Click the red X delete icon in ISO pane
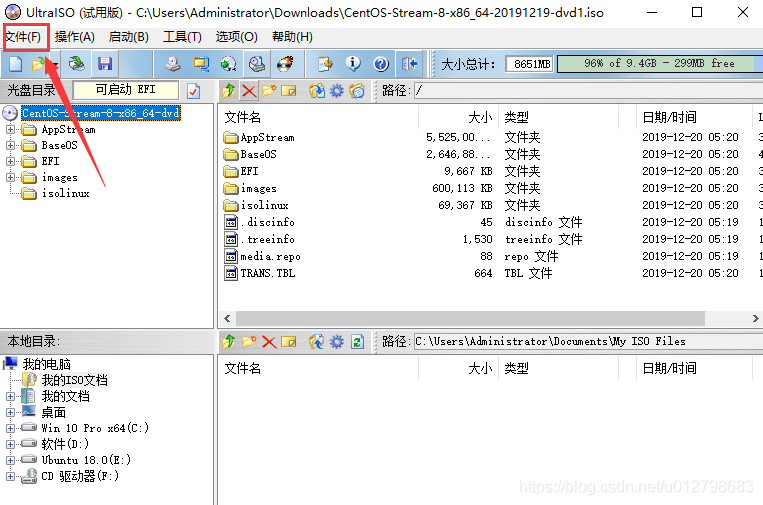The width and height of the screenshot is (763, 505). (249, 90)
